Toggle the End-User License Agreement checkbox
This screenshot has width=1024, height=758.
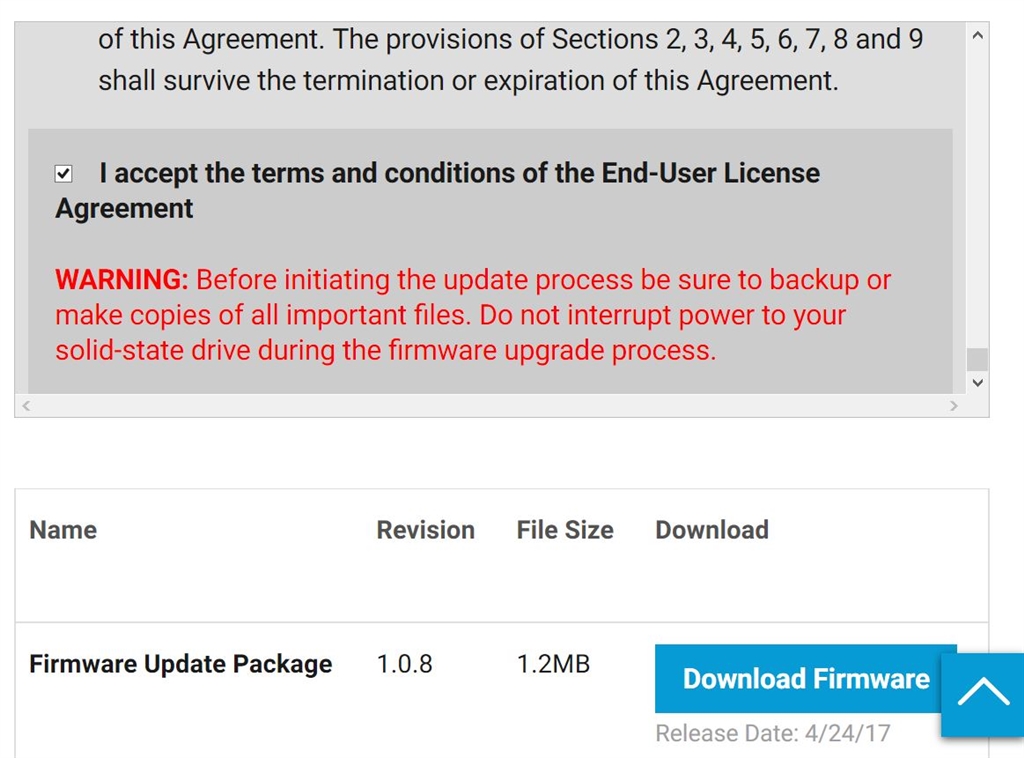(64, 174)
